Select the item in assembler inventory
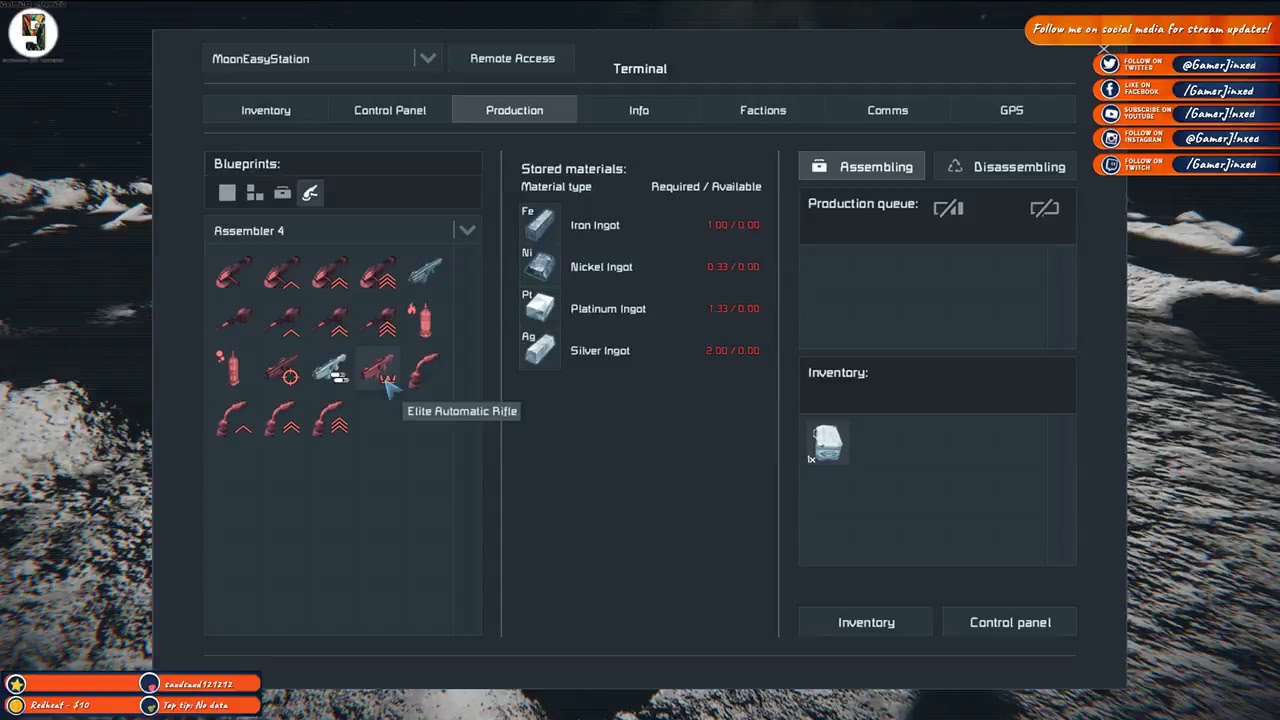Image resolution: width=1280 pixels, height=720 pixels. pyautogui.click(x=828, y=443)
